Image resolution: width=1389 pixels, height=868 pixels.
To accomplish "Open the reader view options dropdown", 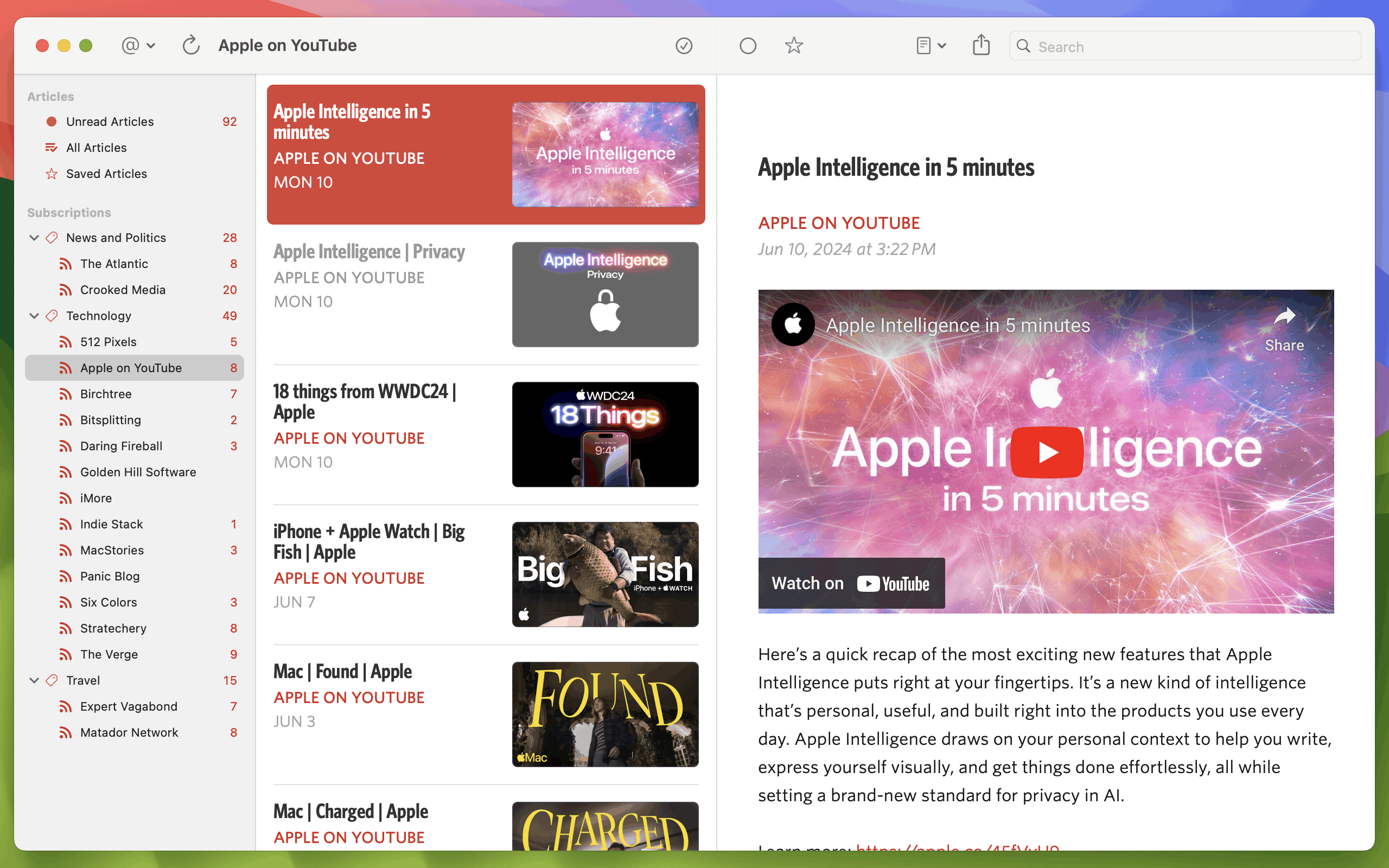I will click(x=931, y=46).
